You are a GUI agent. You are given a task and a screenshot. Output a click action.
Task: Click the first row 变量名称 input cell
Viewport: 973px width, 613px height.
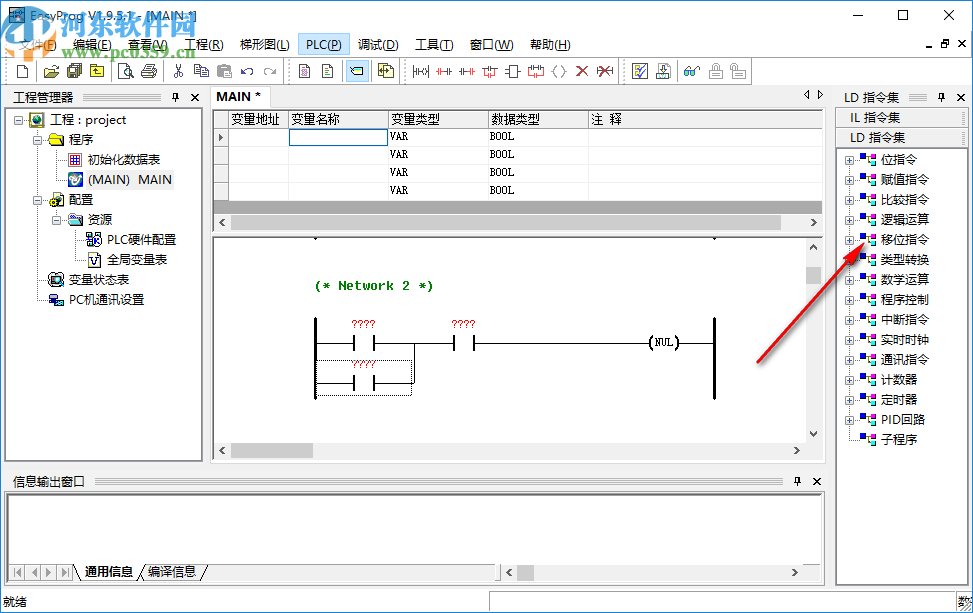tap(338, 137)
